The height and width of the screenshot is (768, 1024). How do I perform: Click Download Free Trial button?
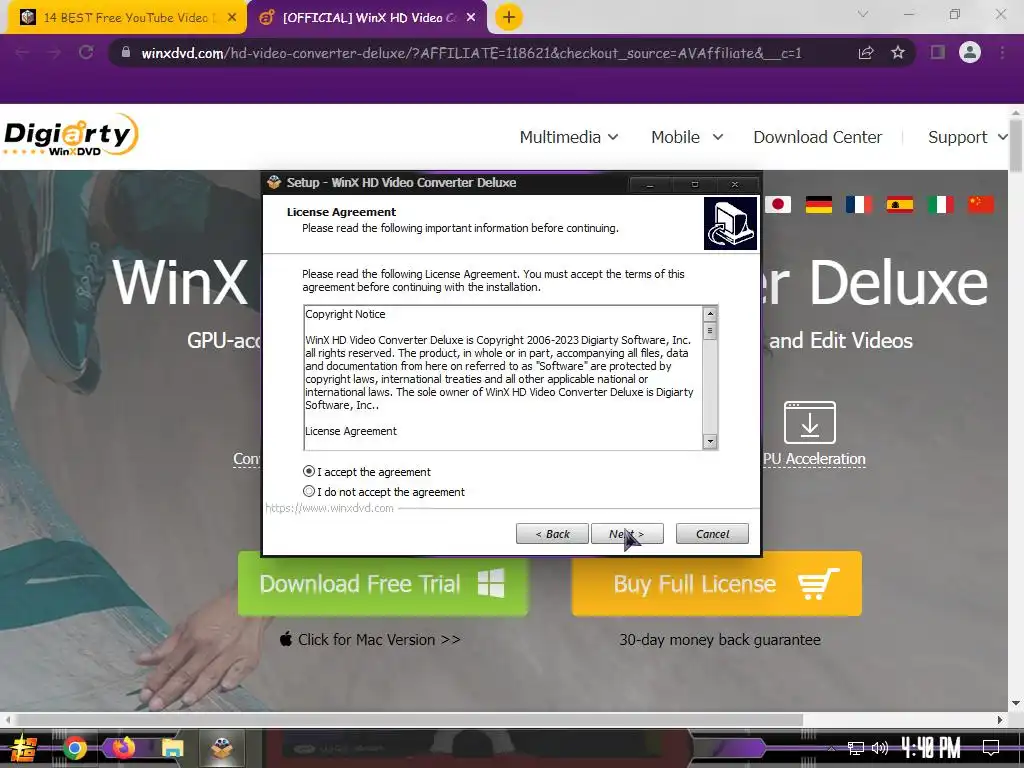383,583
